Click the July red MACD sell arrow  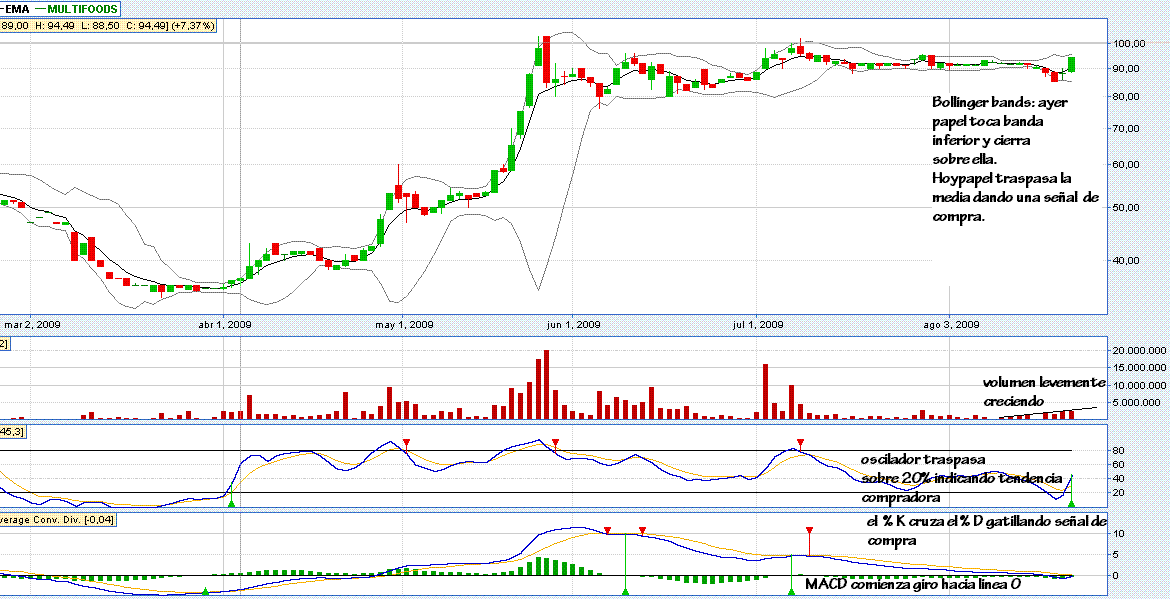click(809, 530)
